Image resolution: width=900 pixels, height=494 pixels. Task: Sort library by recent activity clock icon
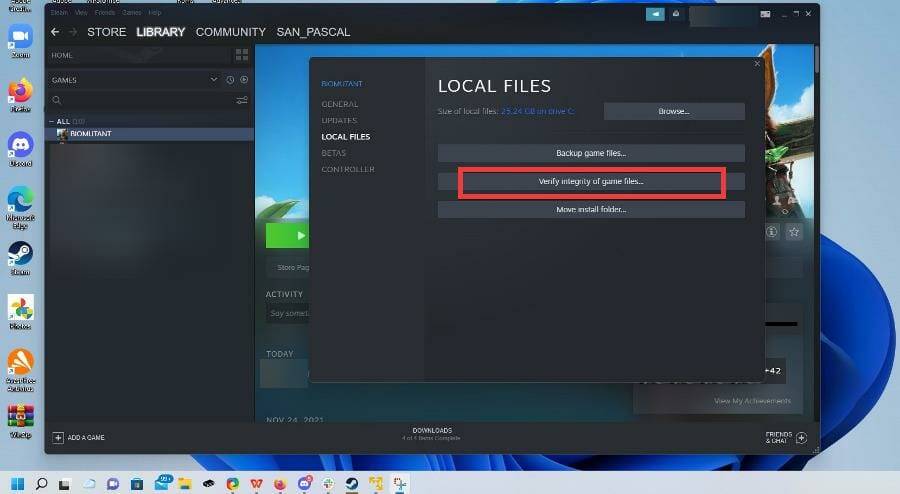(230, 80)
